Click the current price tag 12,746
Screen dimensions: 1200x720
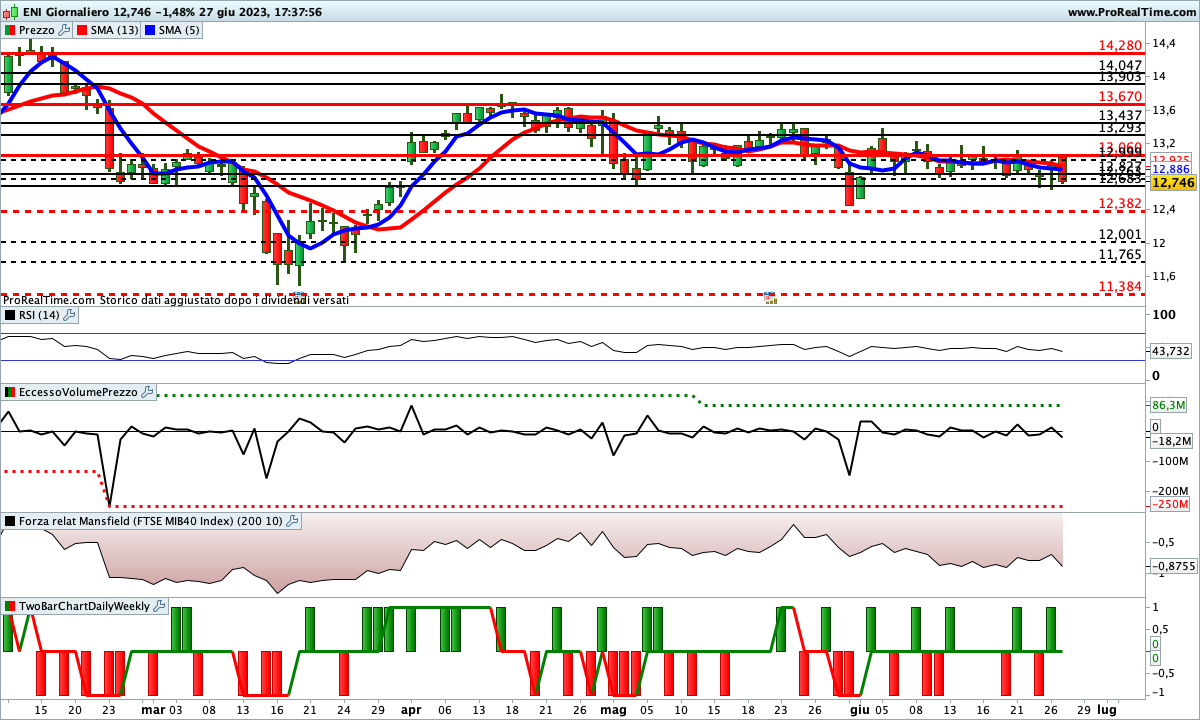click(1173, 183)
